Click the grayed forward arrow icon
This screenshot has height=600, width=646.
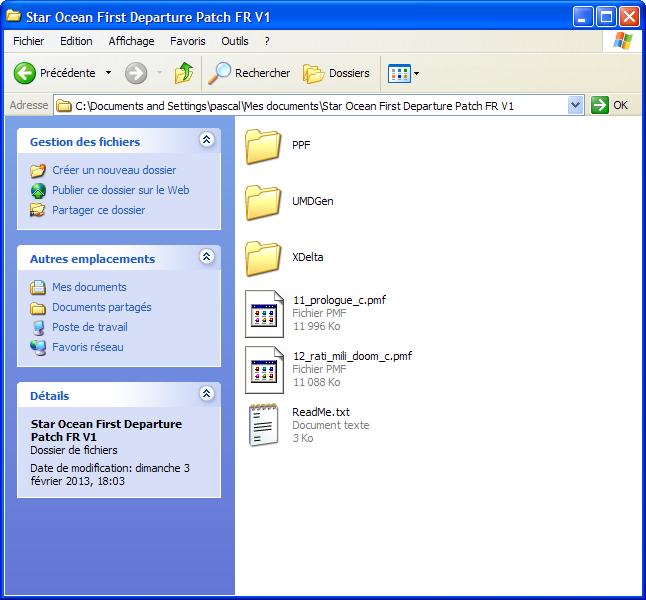tap(136, 73)
